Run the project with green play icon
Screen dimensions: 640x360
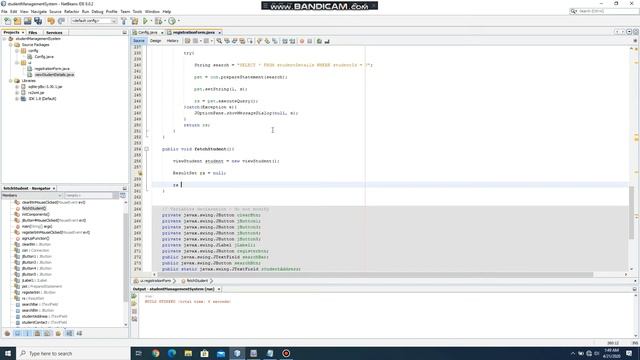pyautogui.click(x=145, y=21)
